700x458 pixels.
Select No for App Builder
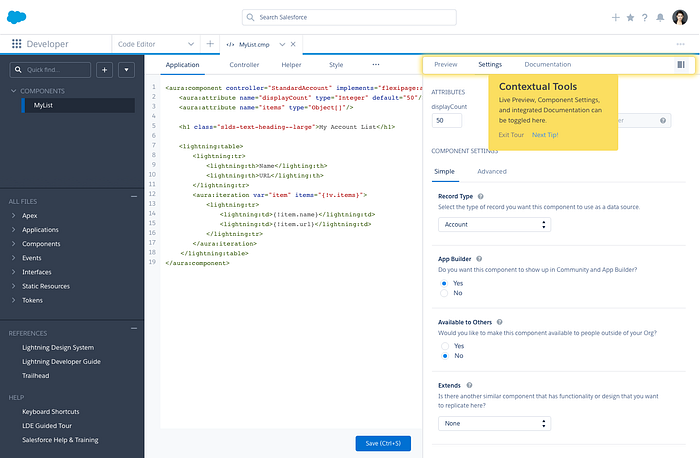tap(445, 293)
